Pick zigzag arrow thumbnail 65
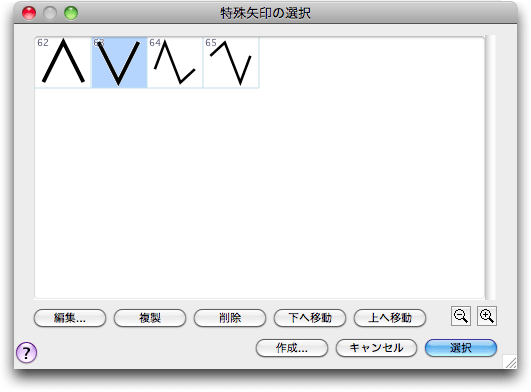Image resolution: width=531 pixels, height=392 pixels. 231,62
